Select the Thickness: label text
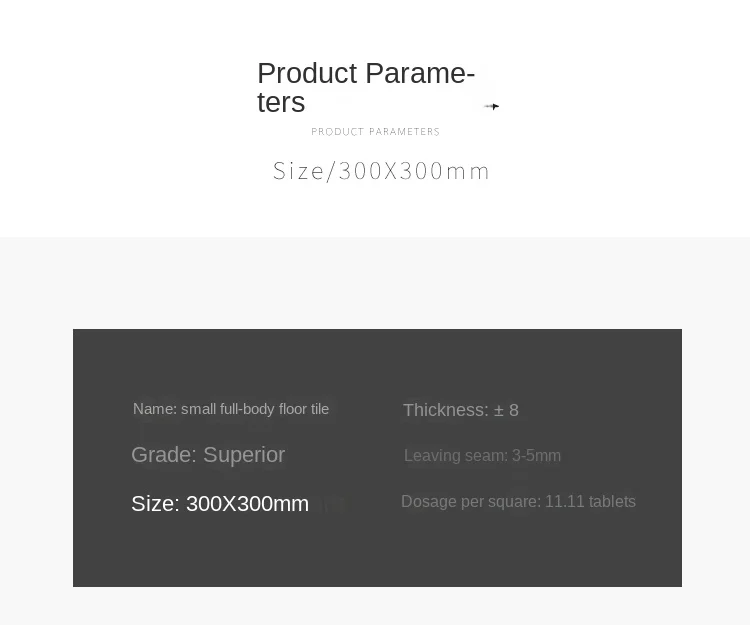Viewport: 750px width, 625px height. 446,410
